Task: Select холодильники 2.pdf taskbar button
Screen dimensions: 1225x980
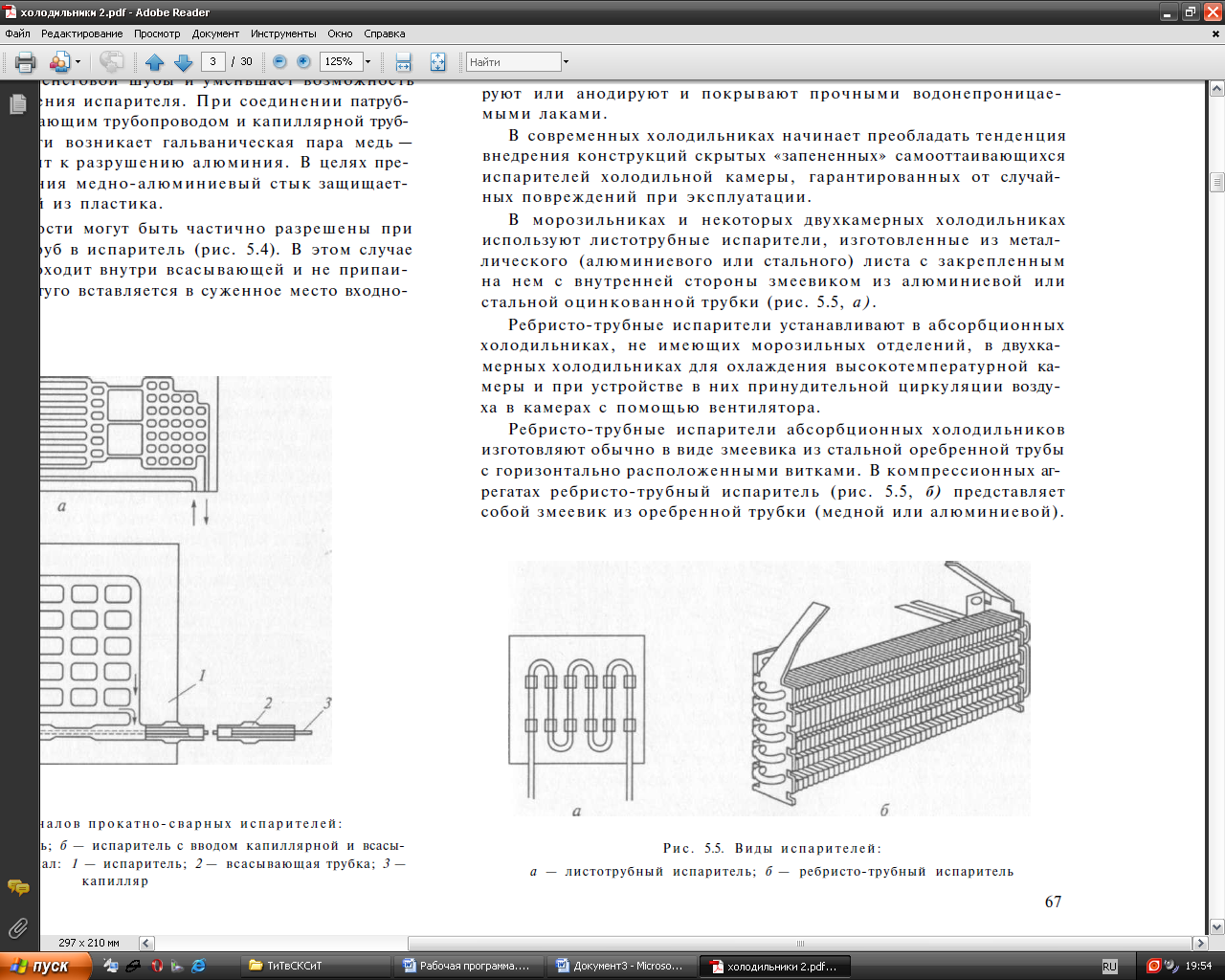Action: tap(776, 966)
